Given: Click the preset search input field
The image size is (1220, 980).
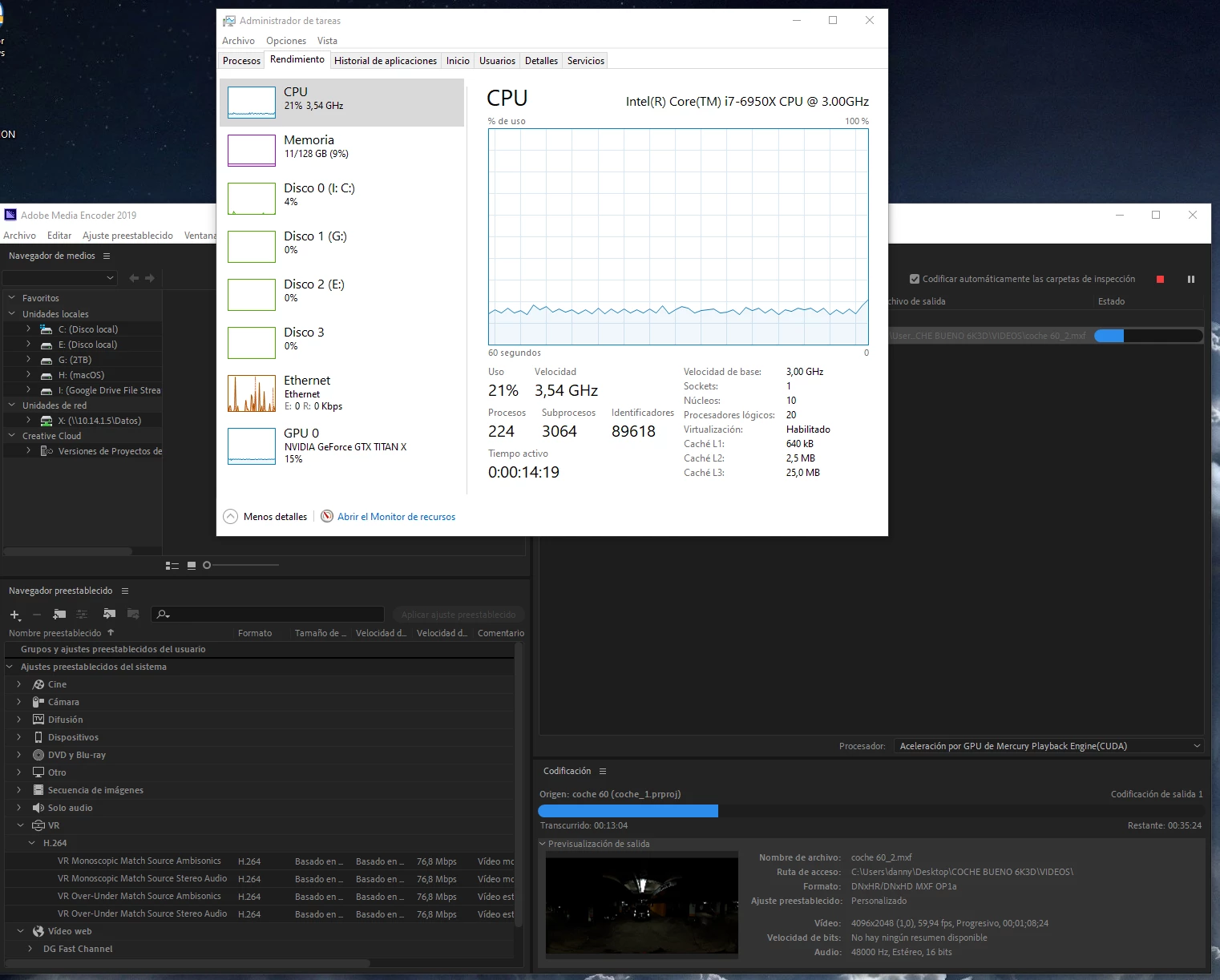Looking at the screenshot, I should pos(268,615).
